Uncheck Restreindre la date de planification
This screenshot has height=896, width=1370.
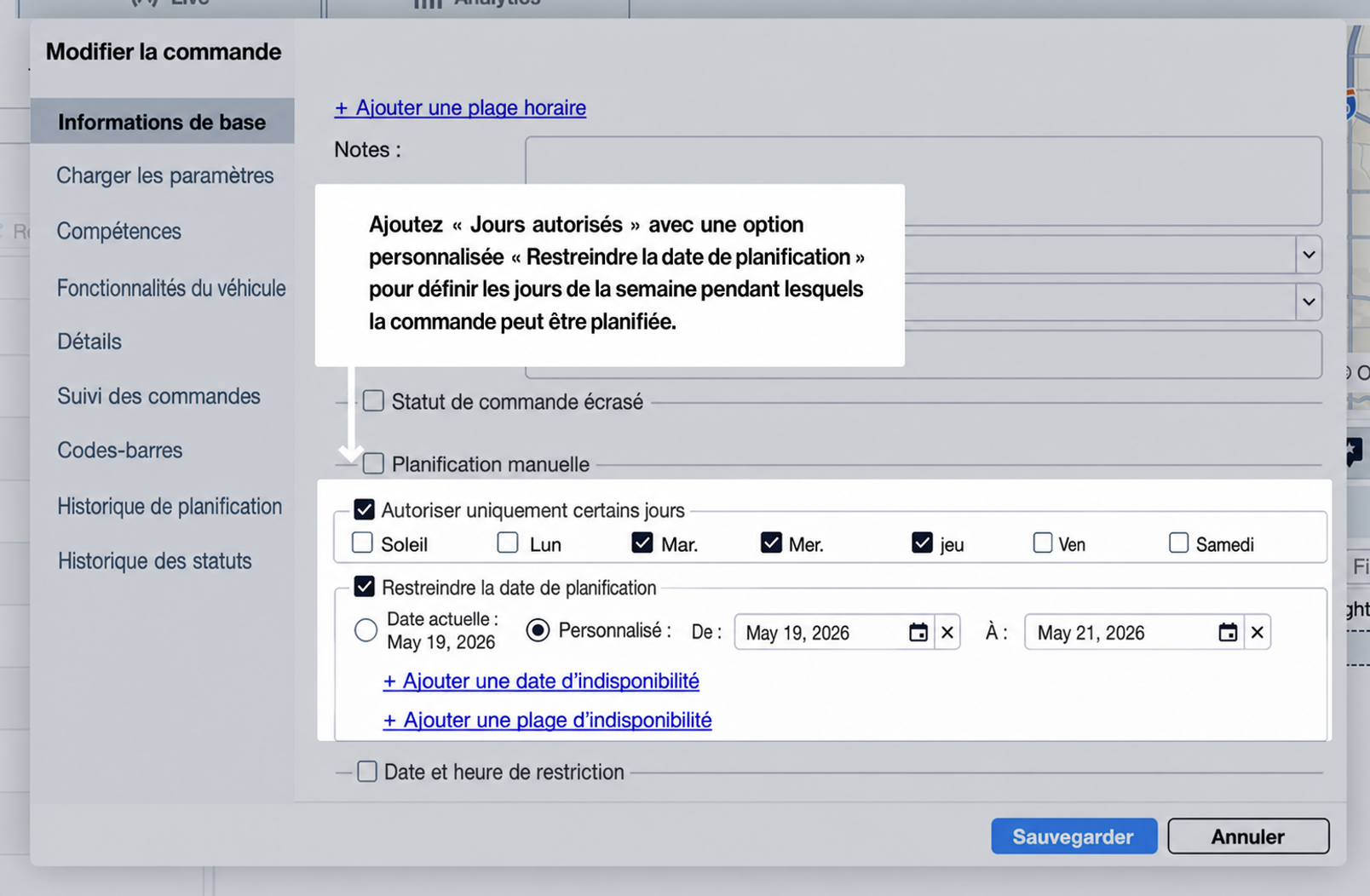pos(364,587)
